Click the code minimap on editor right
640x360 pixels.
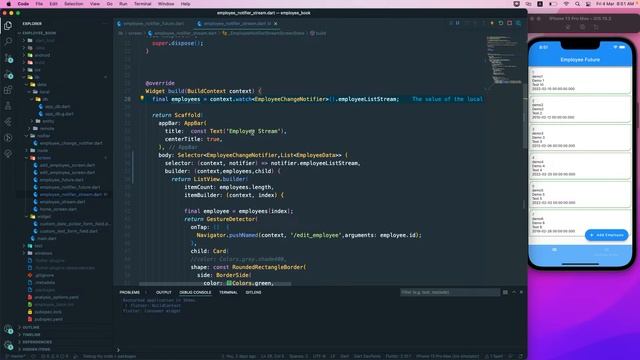click(x=504, y=60)
